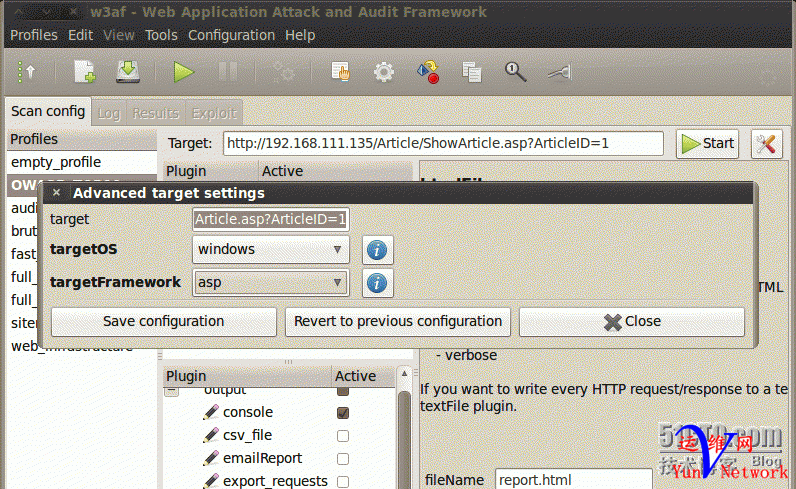Open the gear configuration toolbar icon
Screen dimensions: 796x489
tap(384, 72)
